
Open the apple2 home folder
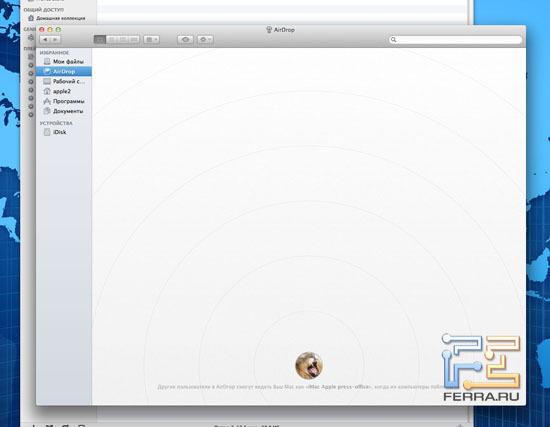point(63,91)
